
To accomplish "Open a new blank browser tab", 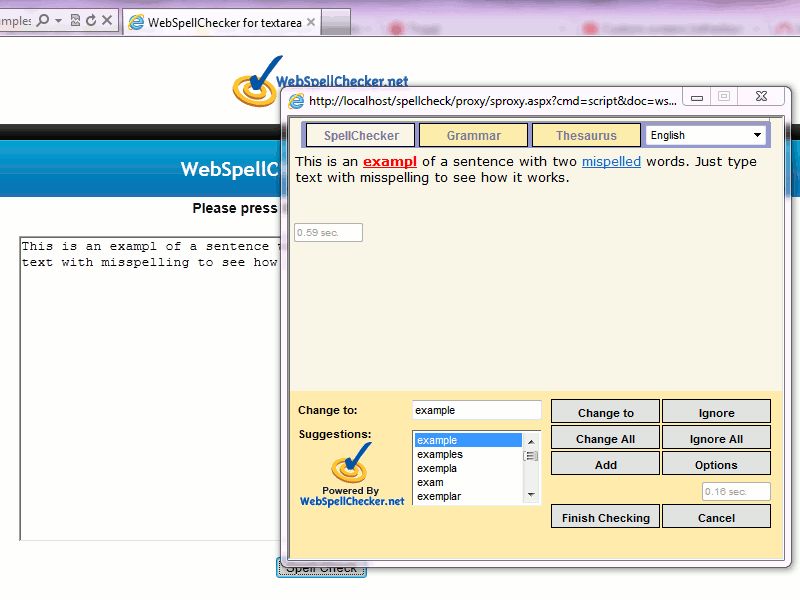I will pyautogui.click(x=336, y=22).
